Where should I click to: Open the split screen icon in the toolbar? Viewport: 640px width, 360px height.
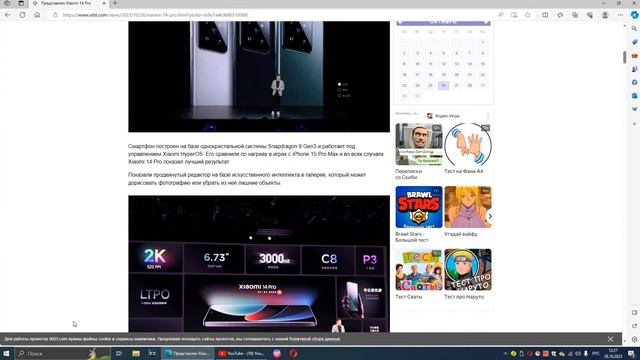(x=545, y=15)
